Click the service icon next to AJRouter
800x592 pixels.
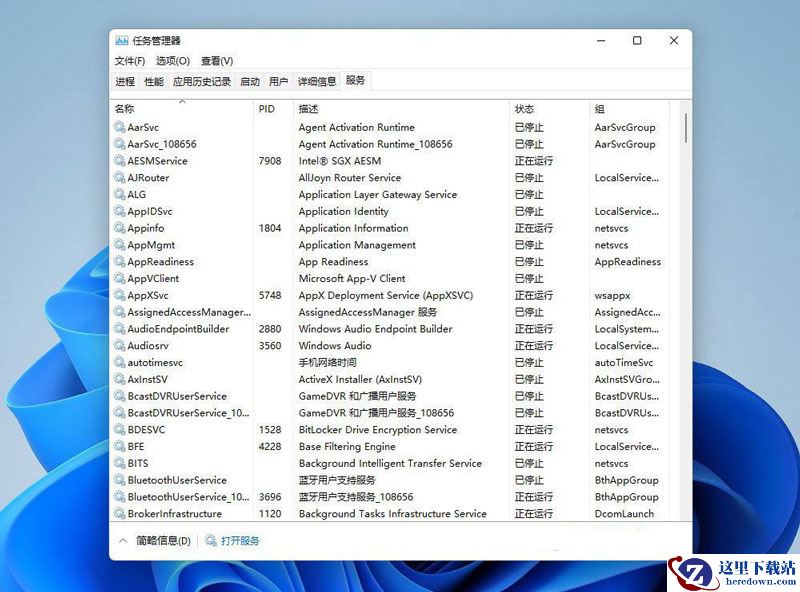point(119,178)
